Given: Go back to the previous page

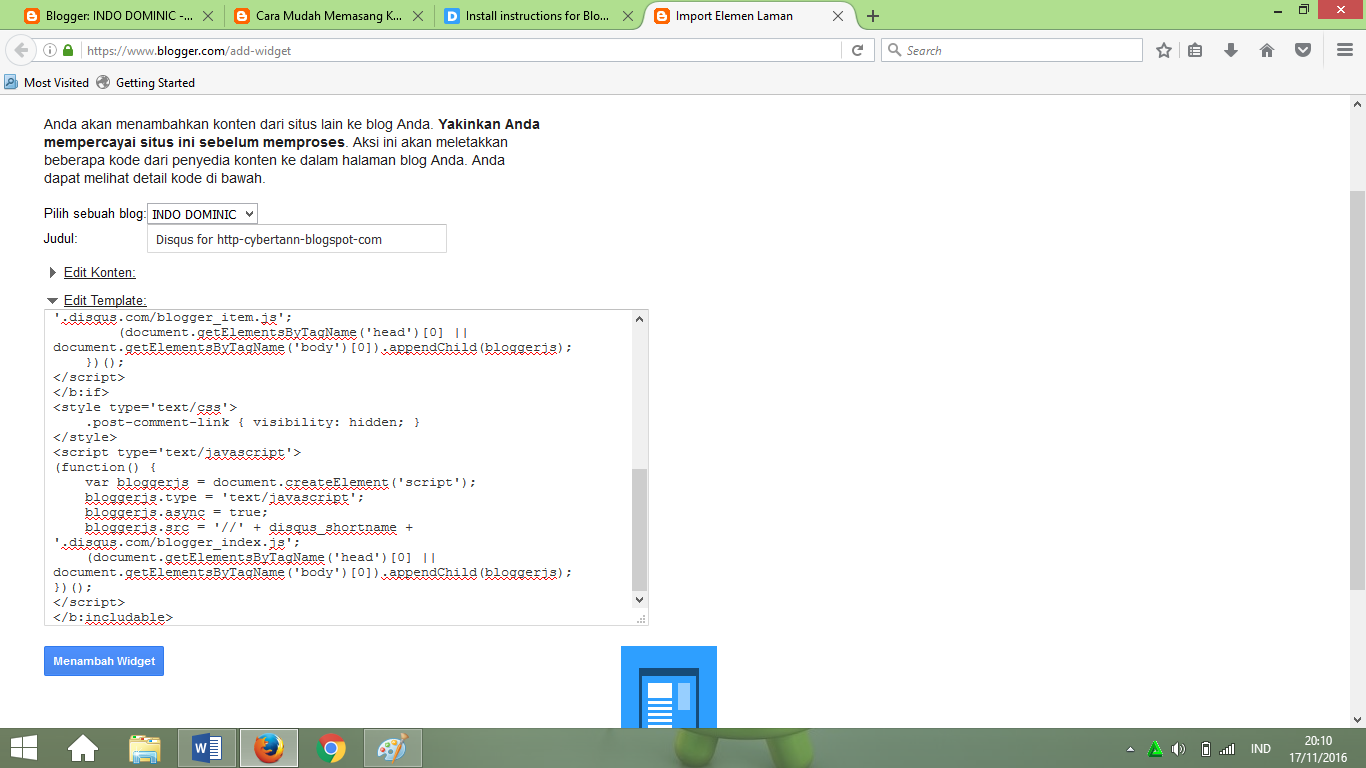Looking at the screenshot, I should [x=21, y=50].
